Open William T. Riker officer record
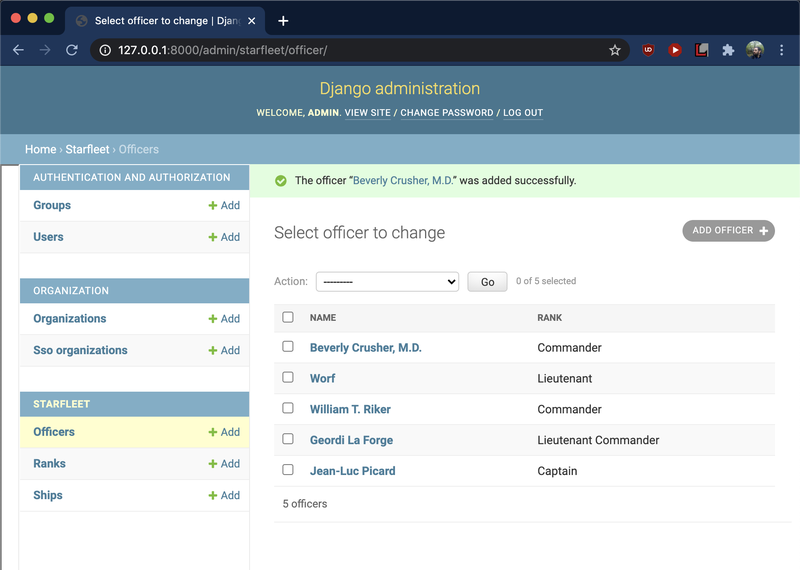 point(350,409)
